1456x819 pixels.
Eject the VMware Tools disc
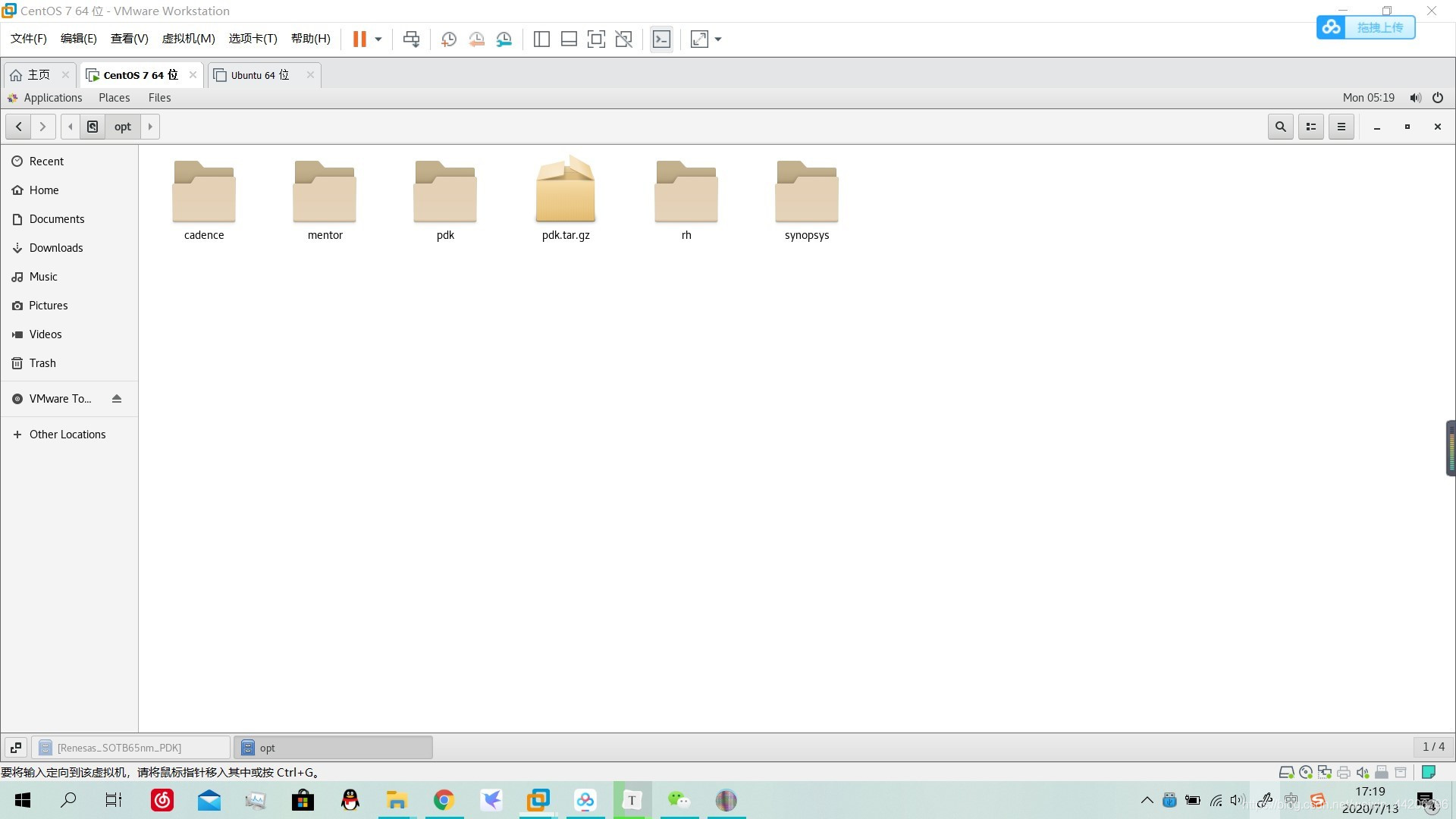[117, 399]
